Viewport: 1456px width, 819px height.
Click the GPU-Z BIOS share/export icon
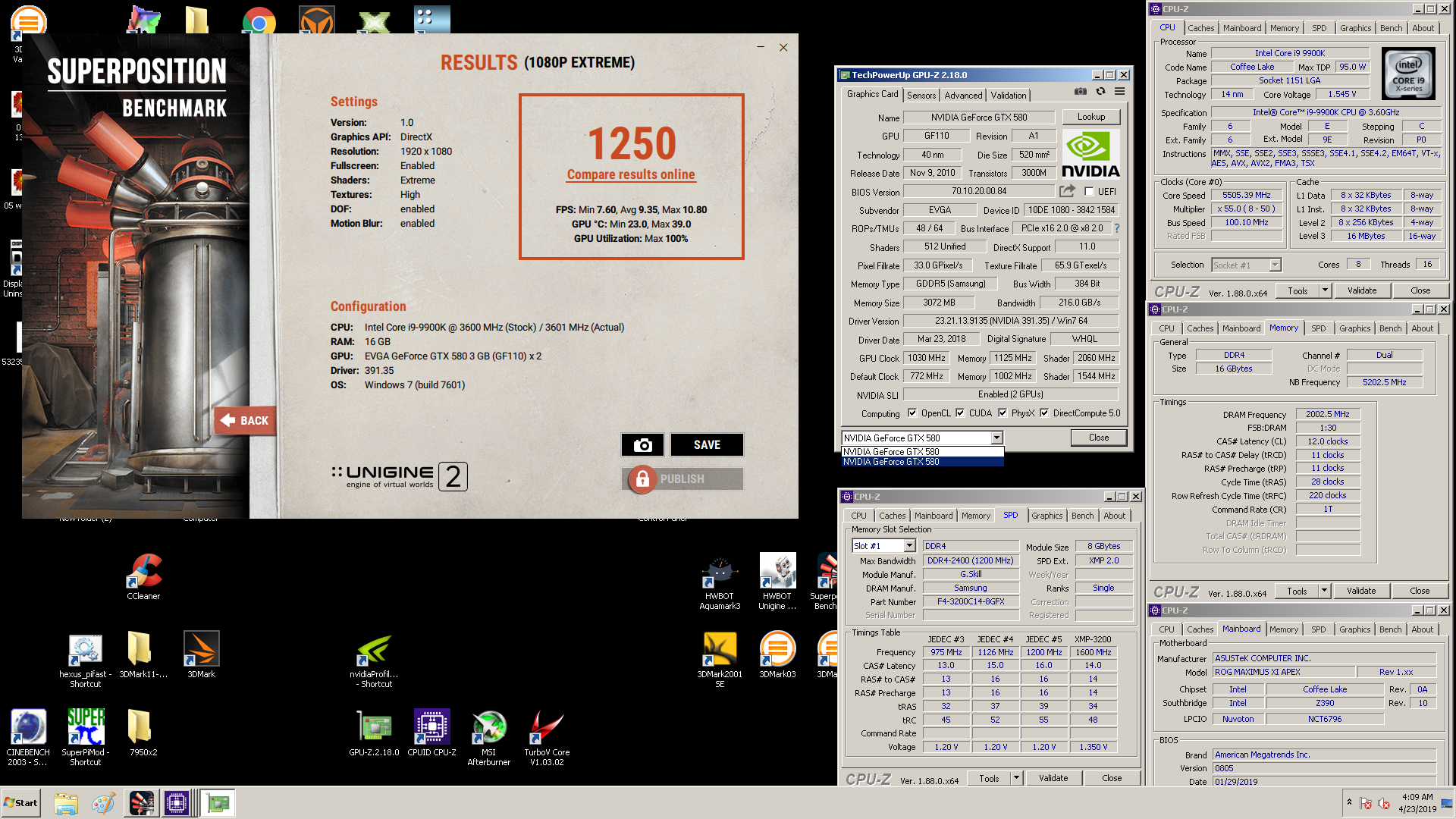point(1068,191)
